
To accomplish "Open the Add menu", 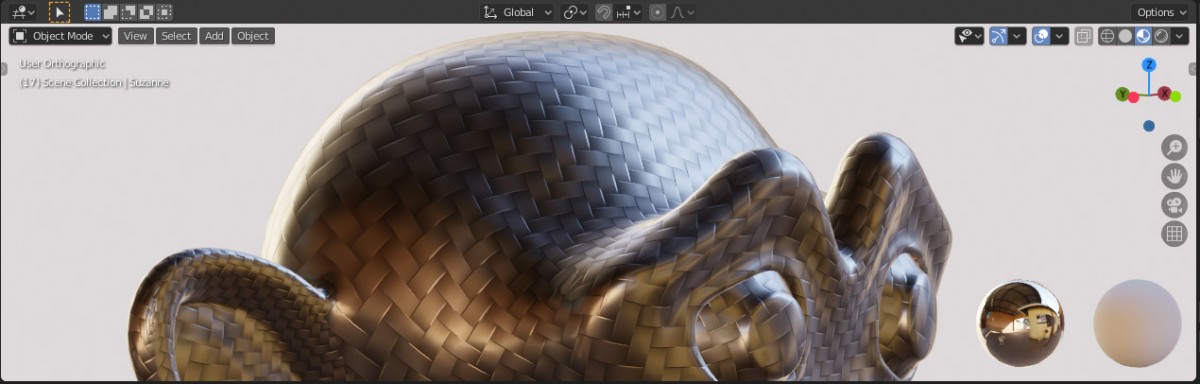I will [214, 36].
